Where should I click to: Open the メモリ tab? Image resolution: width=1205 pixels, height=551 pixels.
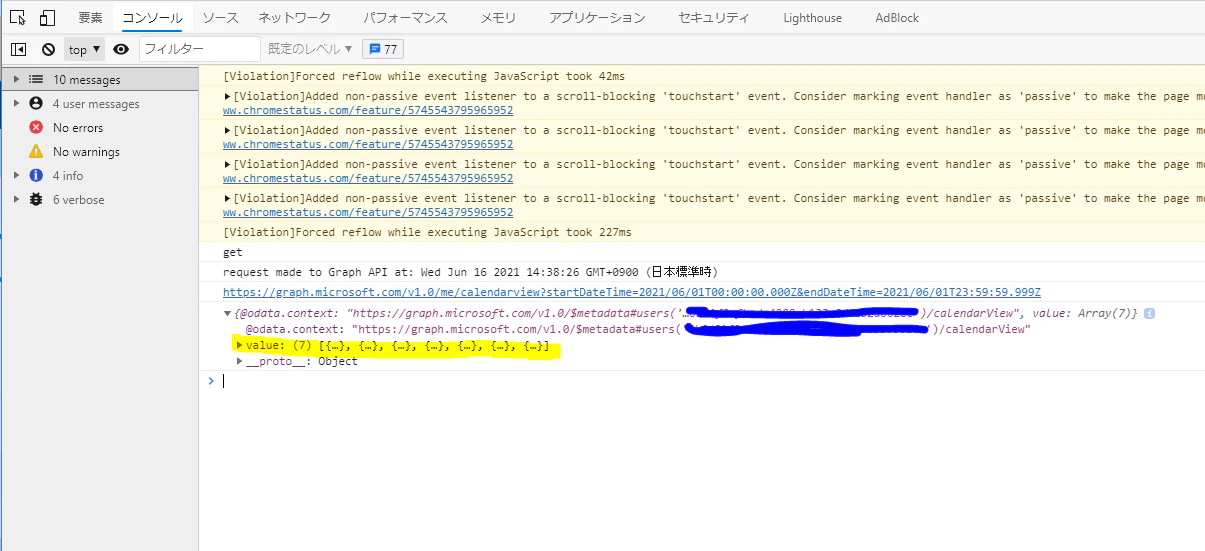pos(498,18)
